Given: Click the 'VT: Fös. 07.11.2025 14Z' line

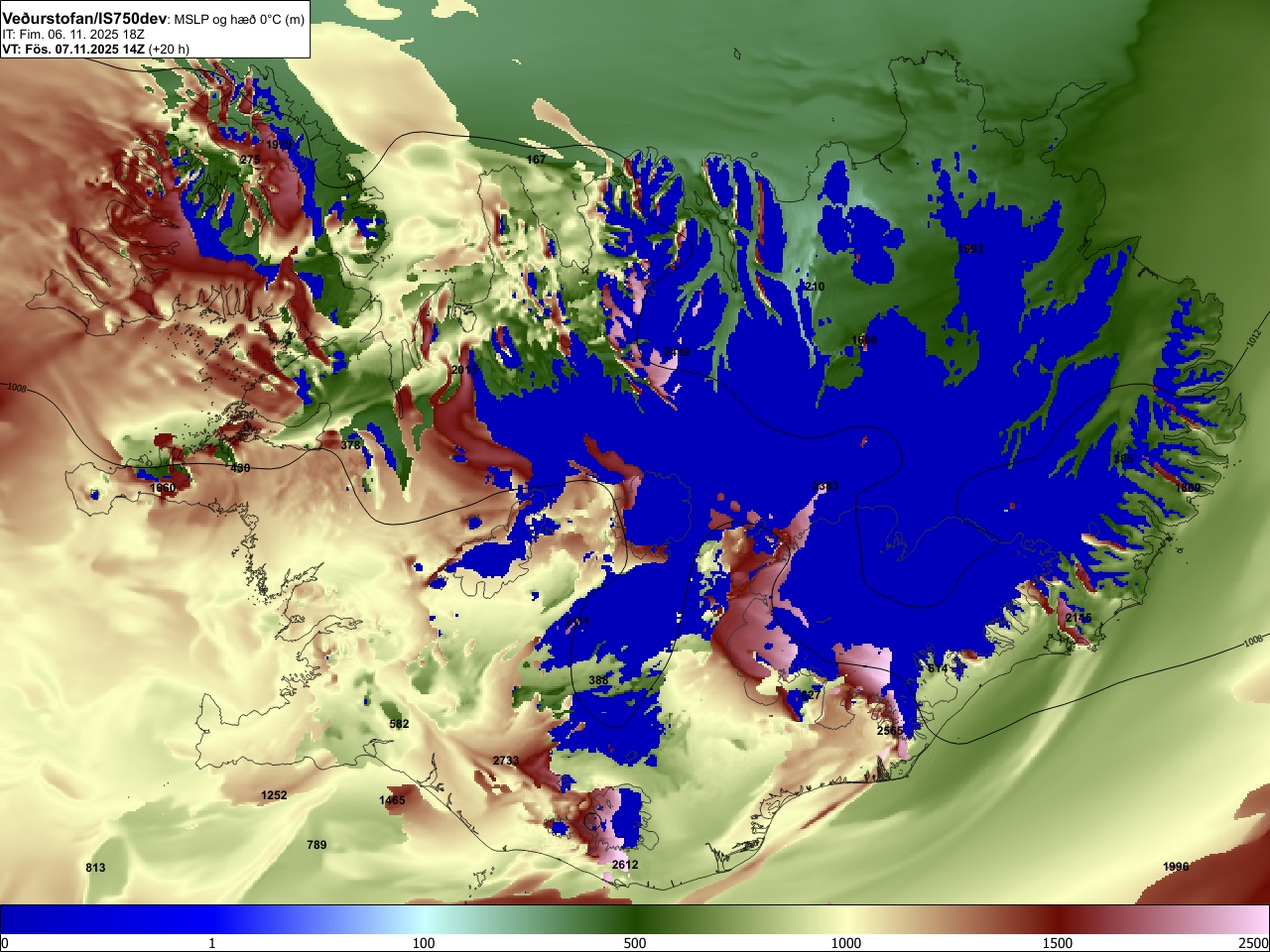Looking at the screenshot, I should pos(73,49).
